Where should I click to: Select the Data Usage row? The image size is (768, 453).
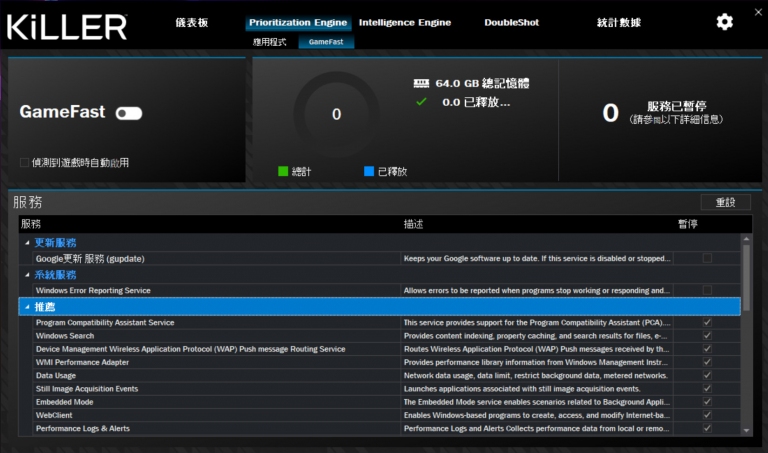click(x=387, y=375)
